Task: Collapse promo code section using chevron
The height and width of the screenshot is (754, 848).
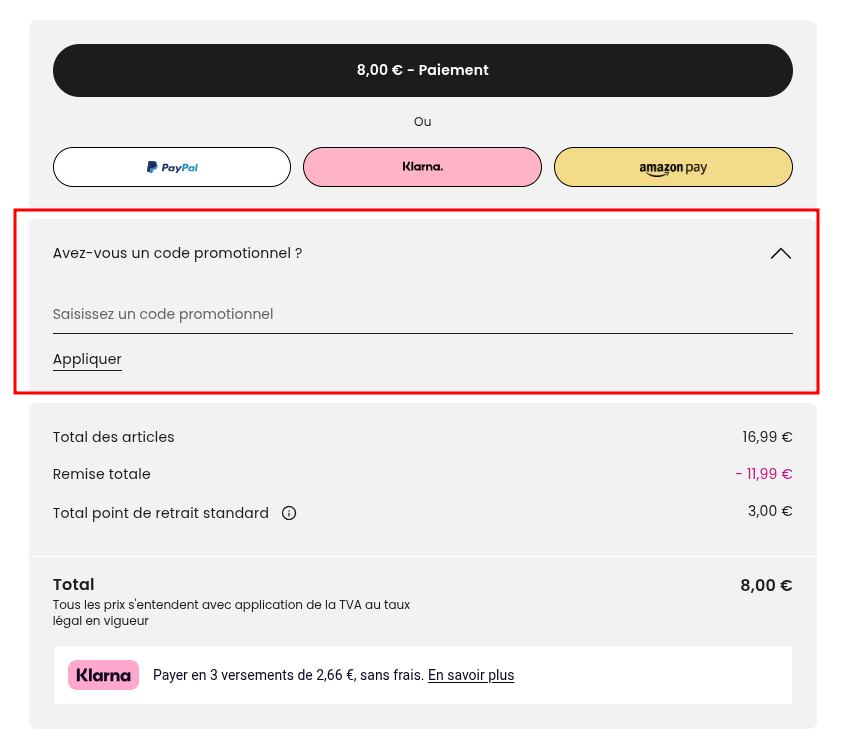Action: [780, 254]
